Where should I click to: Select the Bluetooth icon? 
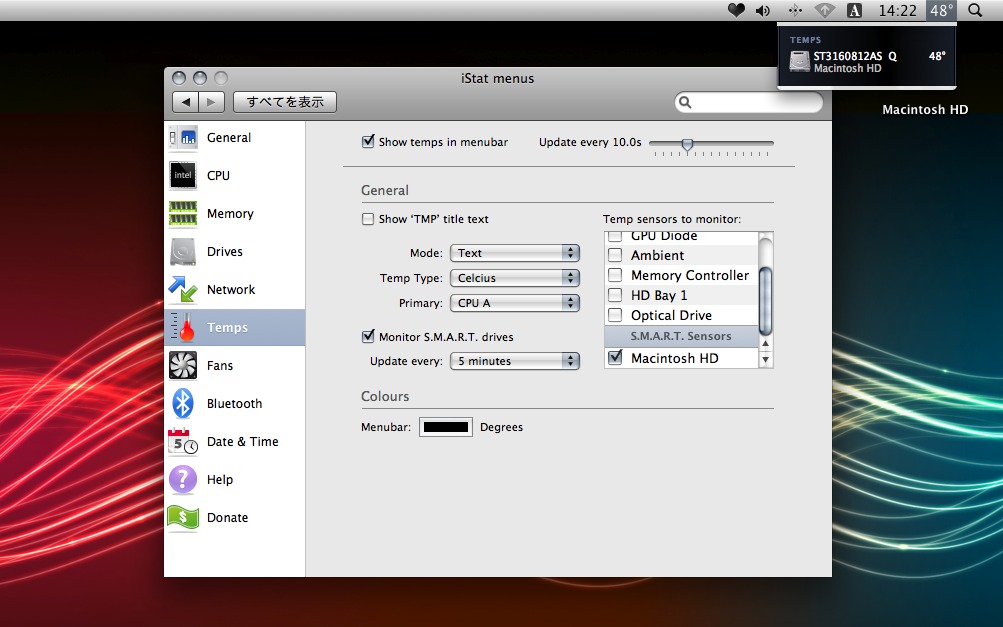tap(183, 403)
